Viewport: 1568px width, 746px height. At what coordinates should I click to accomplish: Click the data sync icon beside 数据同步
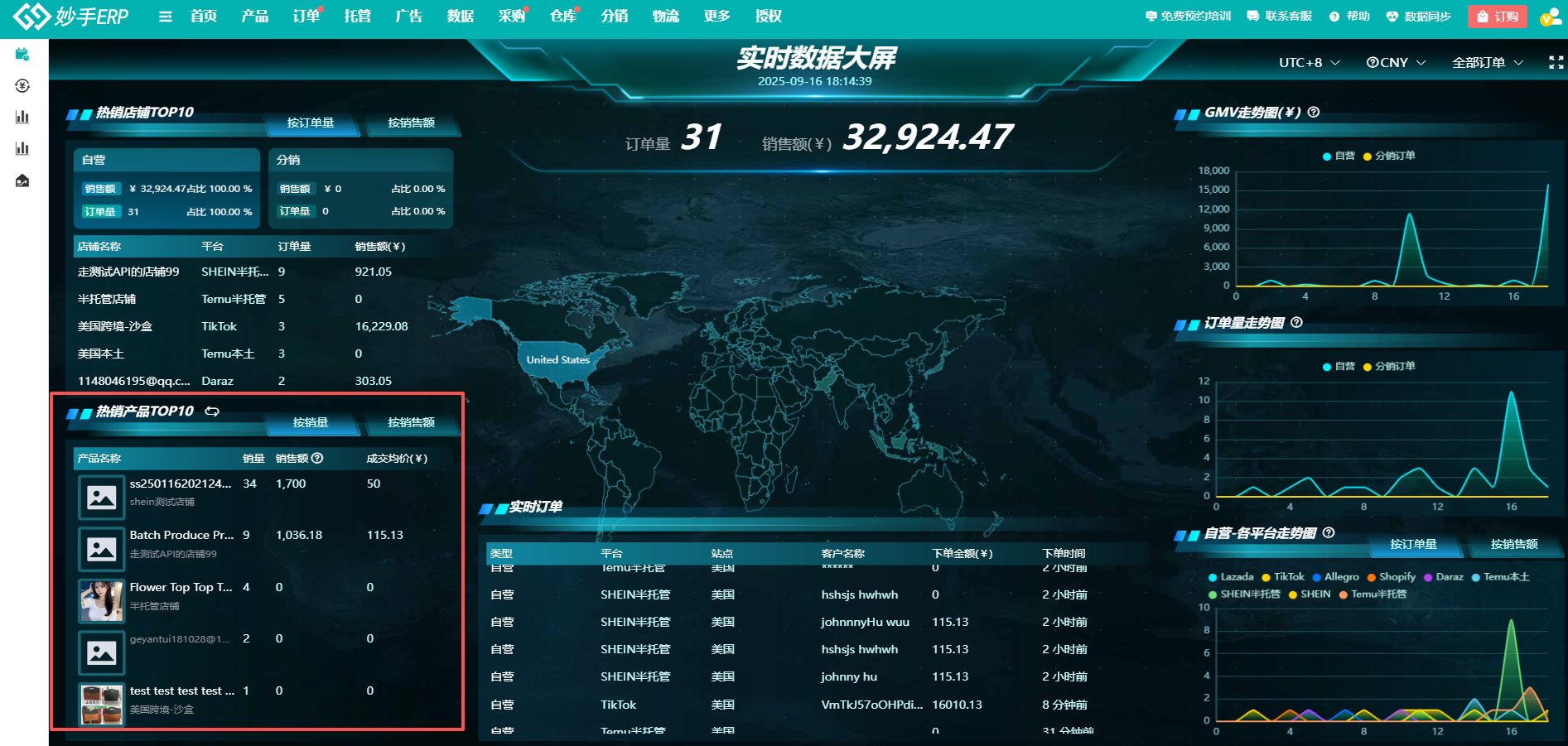tap(1392, 17)
